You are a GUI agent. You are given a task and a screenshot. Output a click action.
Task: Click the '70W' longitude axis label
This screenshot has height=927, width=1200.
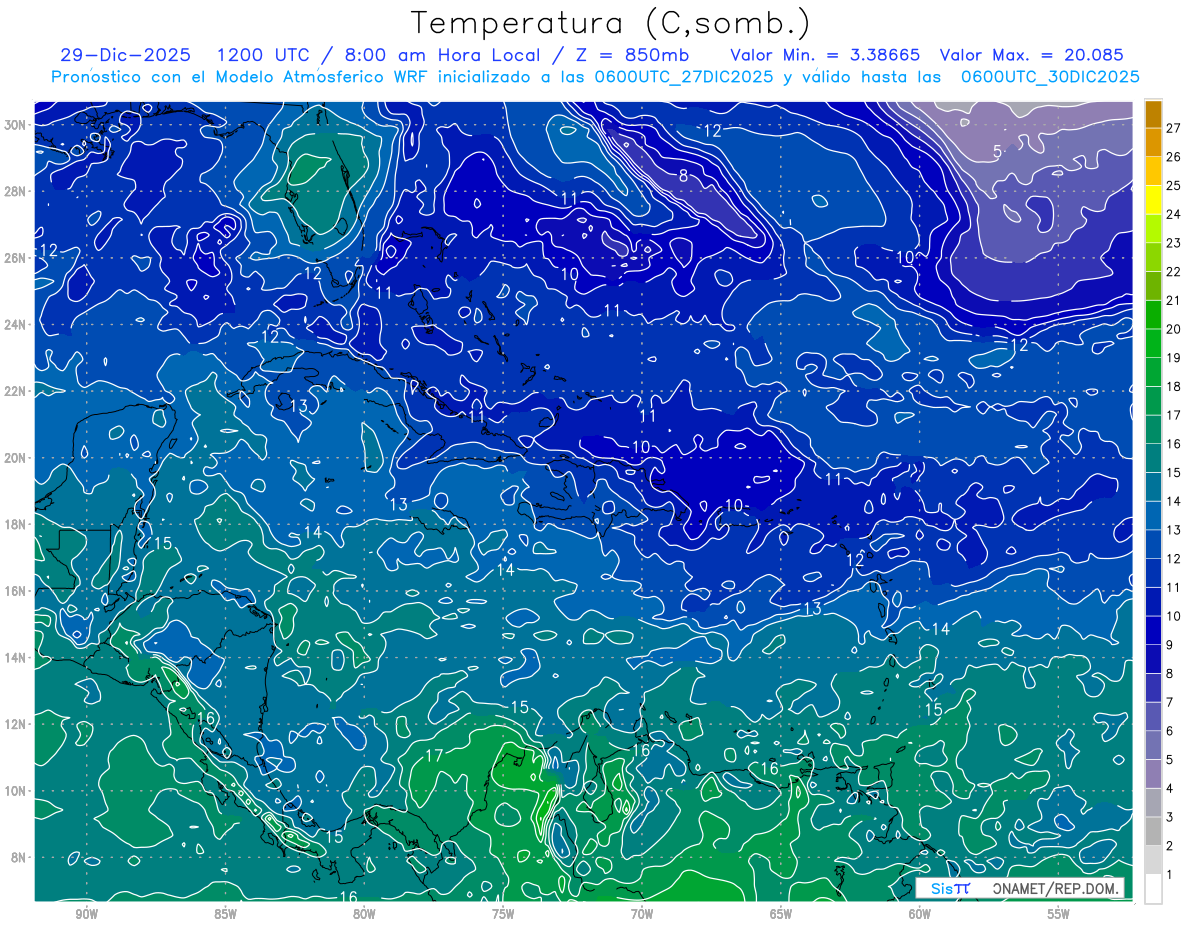(641, 914)
